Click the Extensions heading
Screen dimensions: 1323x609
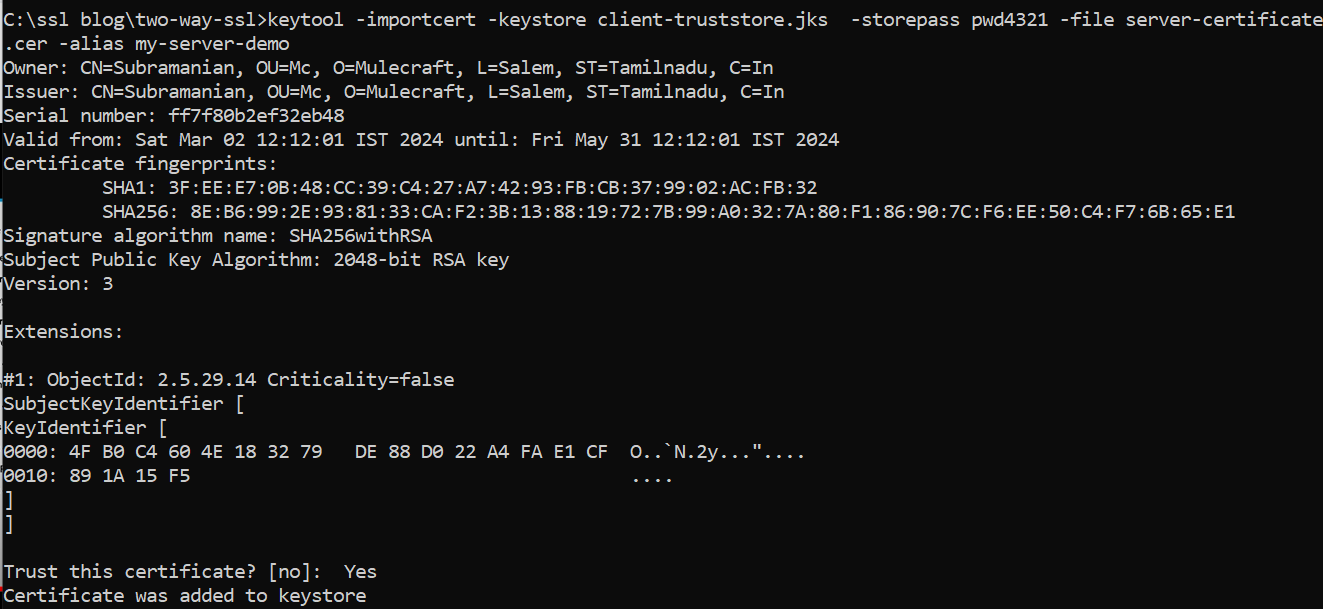[63, 332]
